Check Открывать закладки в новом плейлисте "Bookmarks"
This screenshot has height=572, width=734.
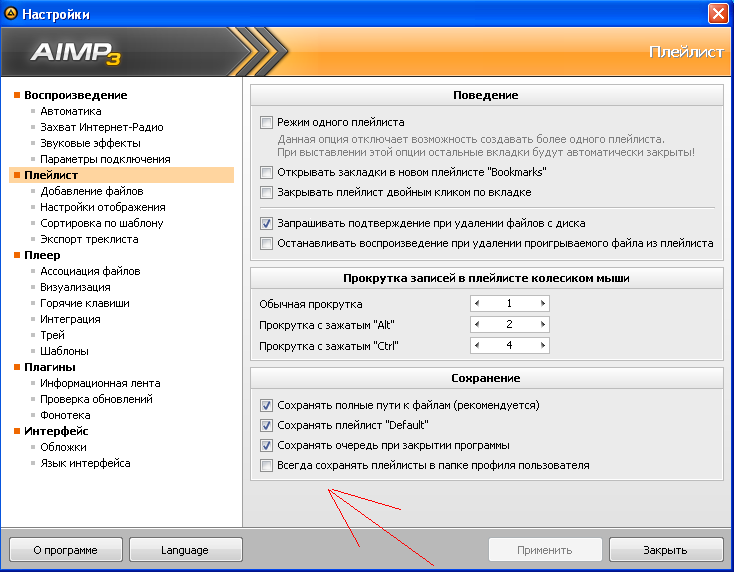point(266,173)
